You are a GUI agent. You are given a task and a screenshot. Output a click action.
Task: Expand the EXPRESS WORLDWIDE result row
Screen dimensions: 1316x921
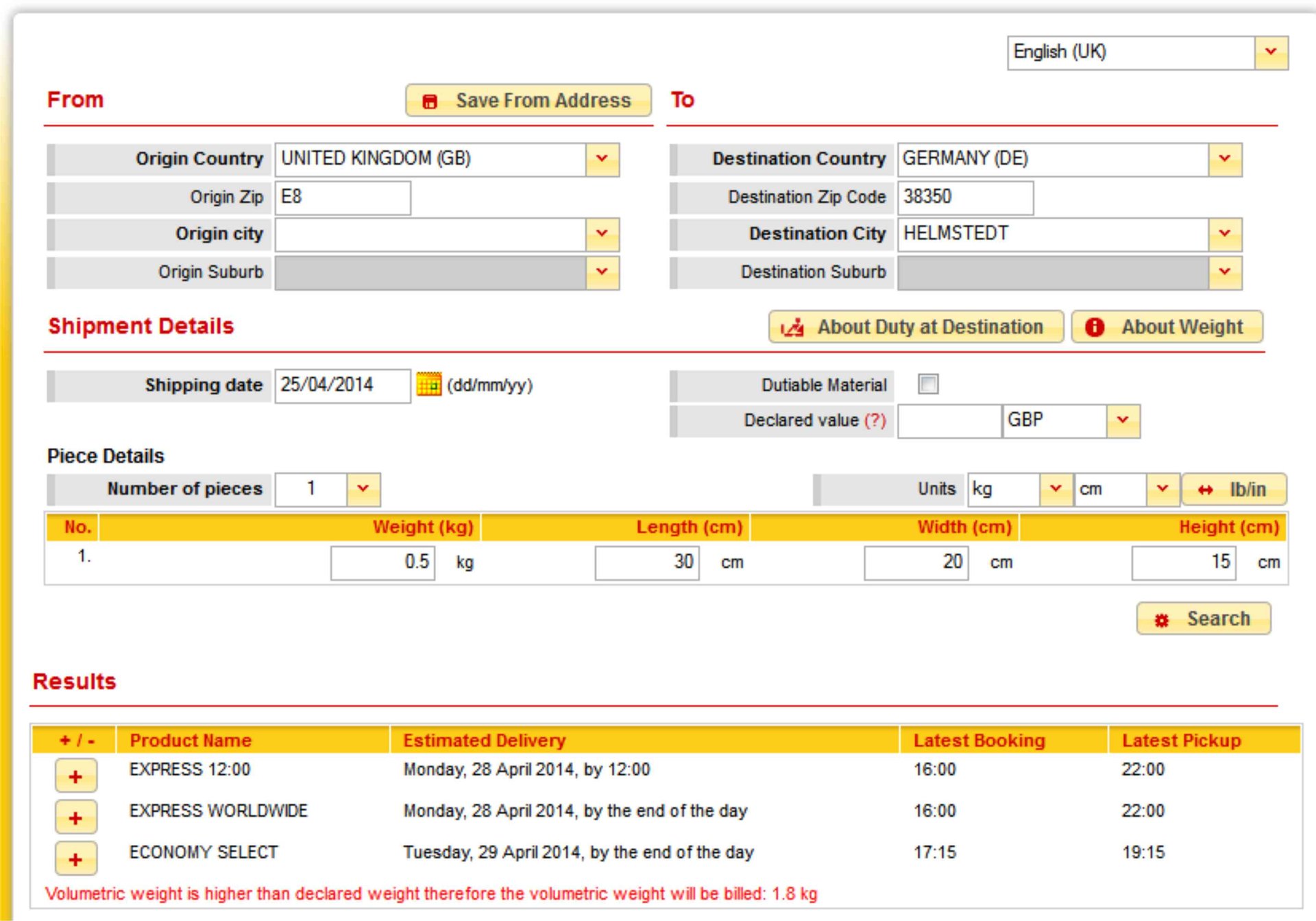point(75,817)
